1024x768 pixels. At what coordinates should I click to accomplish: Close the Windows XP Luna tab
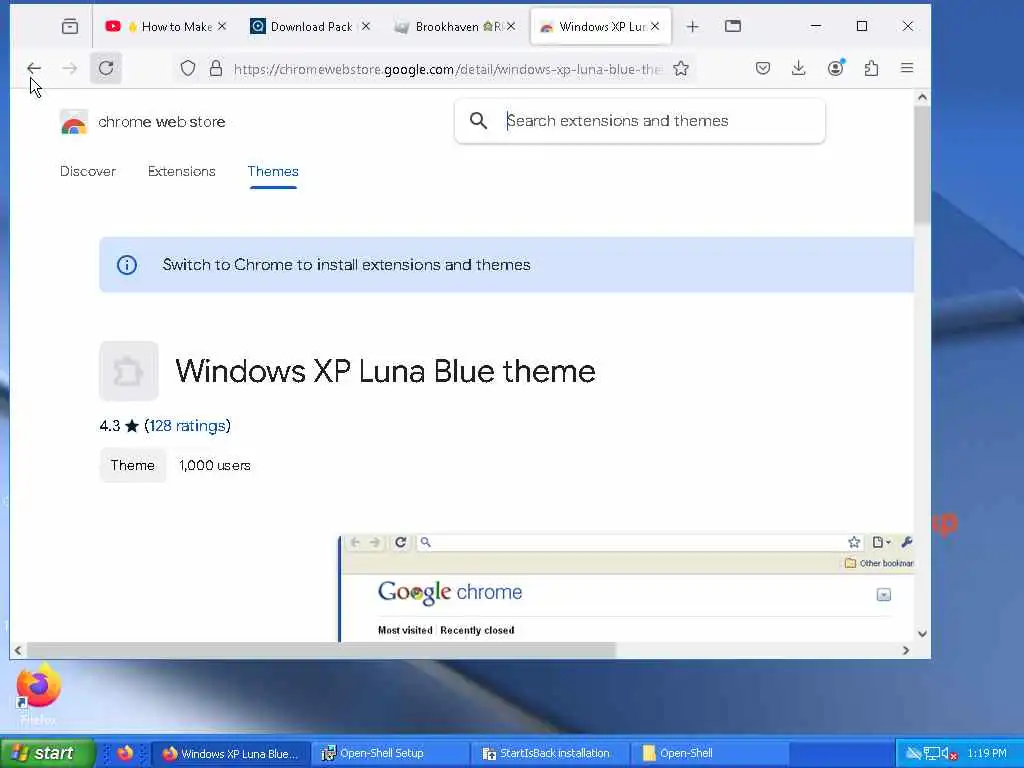[x=655, y=26]
